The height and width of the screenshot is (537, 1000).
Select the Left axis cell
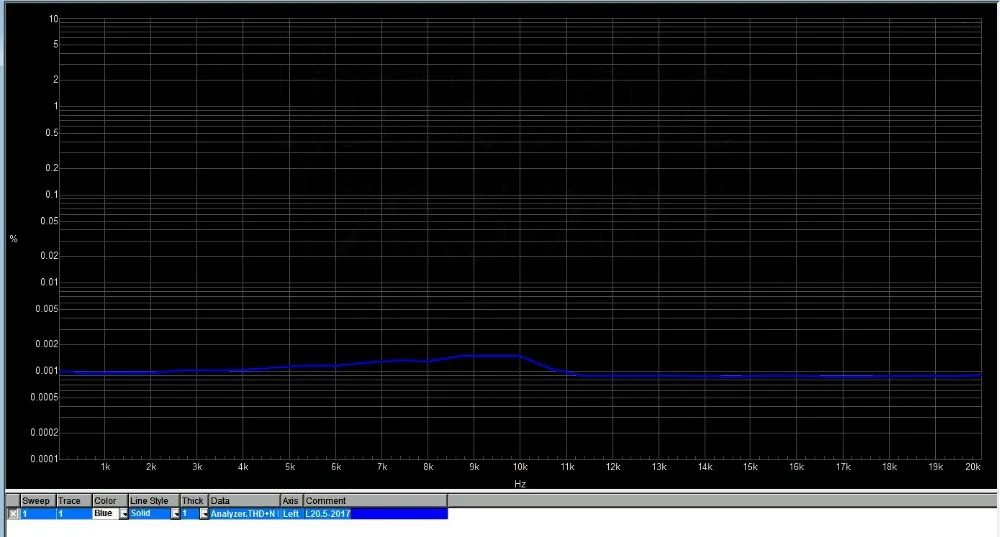pyautogui.click(x=292, y=513)
